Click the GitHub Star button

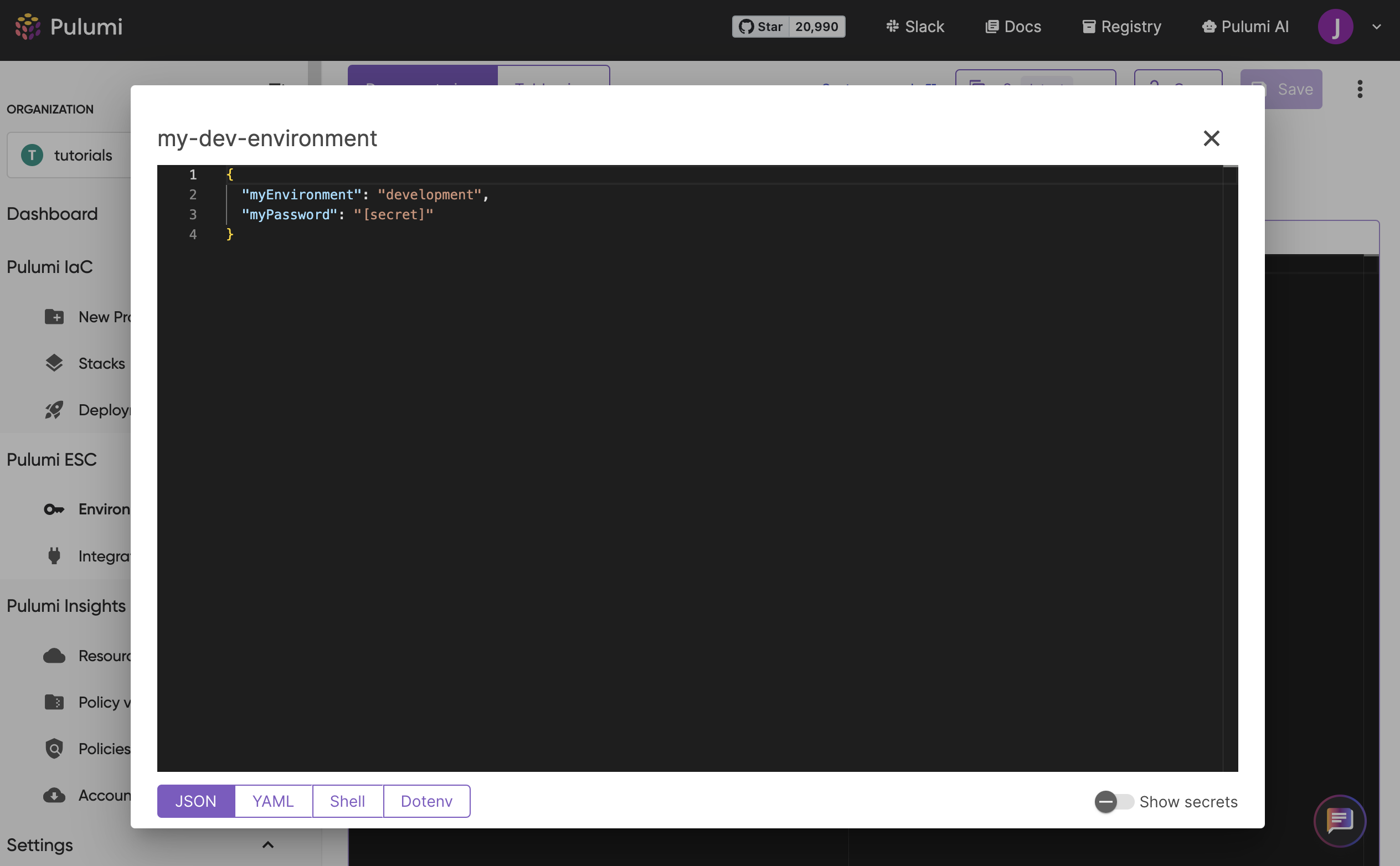760,27
